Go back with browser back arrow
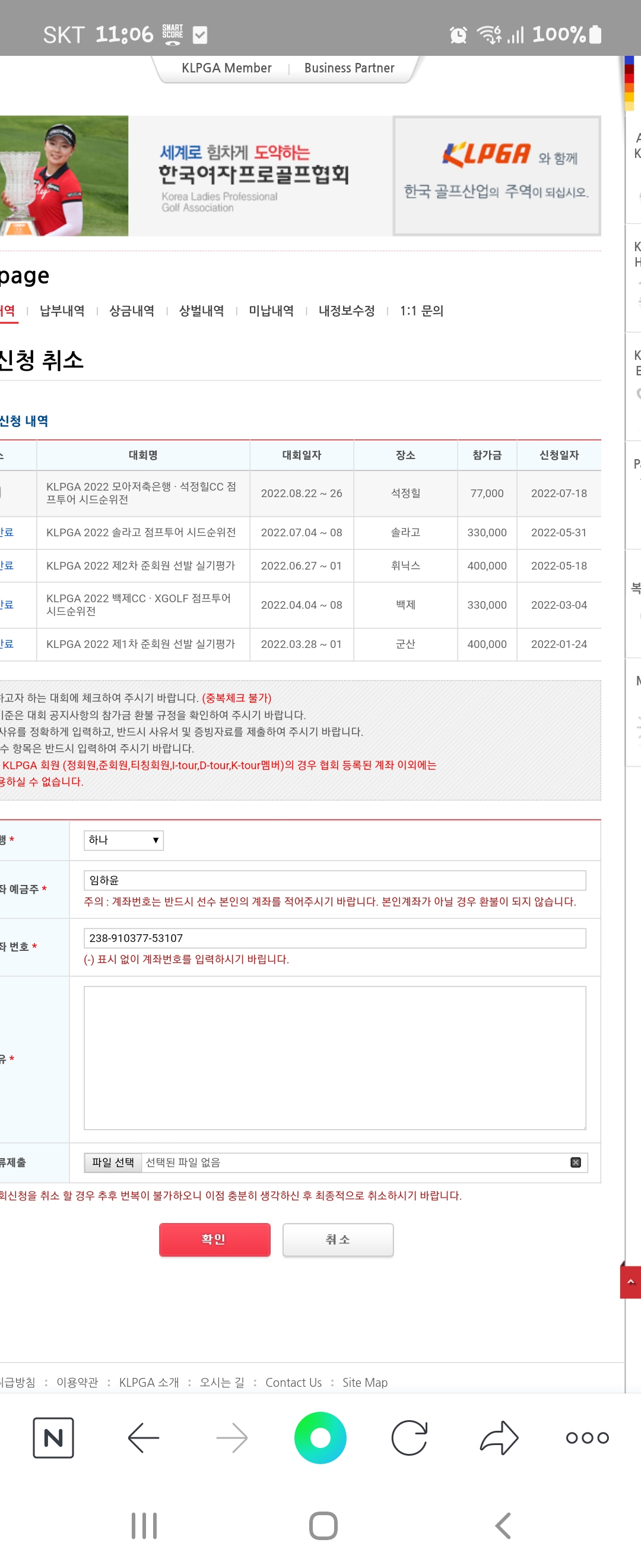 [144, 1437]
